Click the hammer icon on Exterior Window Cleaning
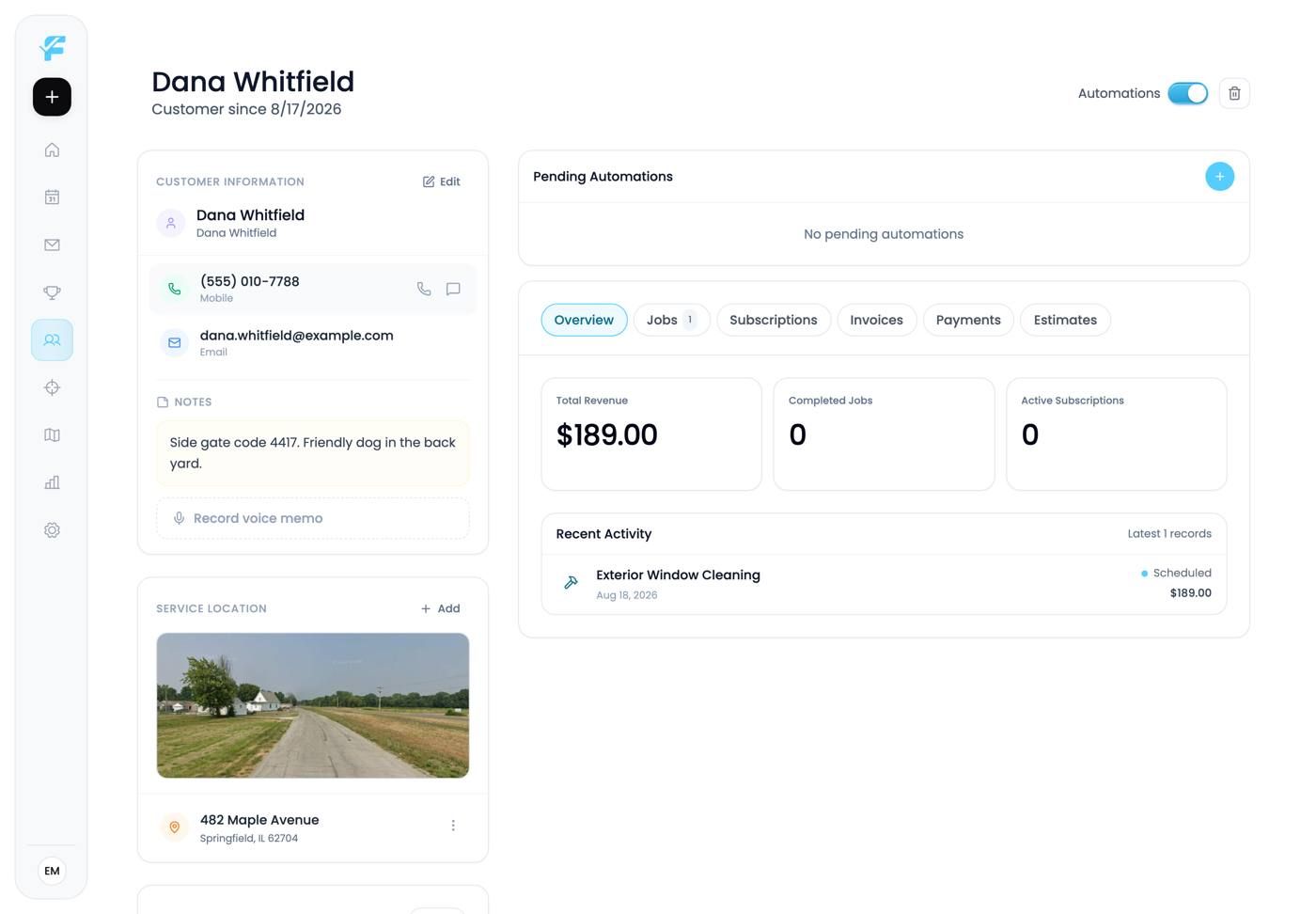The height and width of the screenshot is (914, 1316). click(571, 583)
